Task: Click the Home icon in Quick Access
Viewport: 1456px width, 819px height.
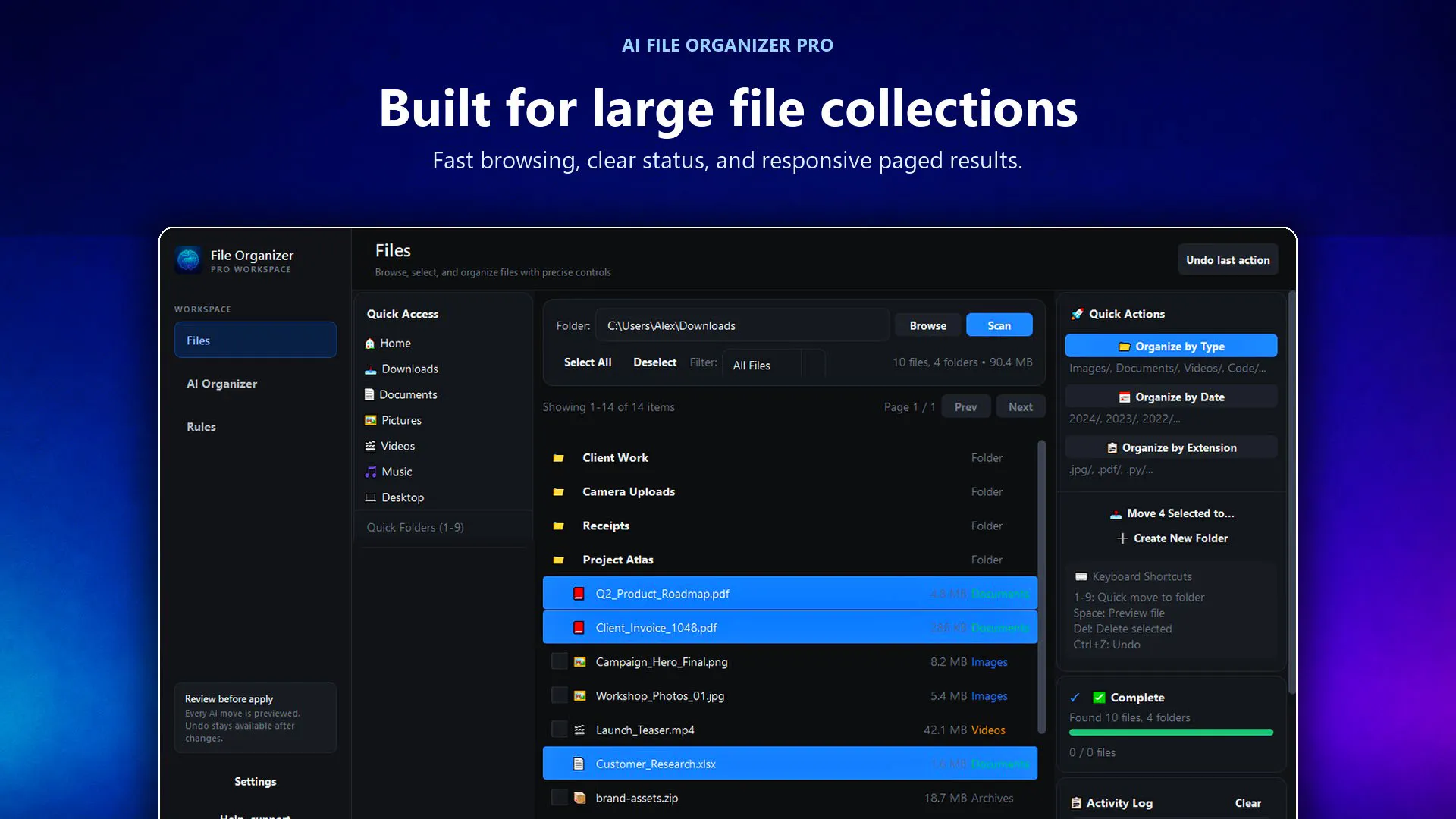Action: 370,344
